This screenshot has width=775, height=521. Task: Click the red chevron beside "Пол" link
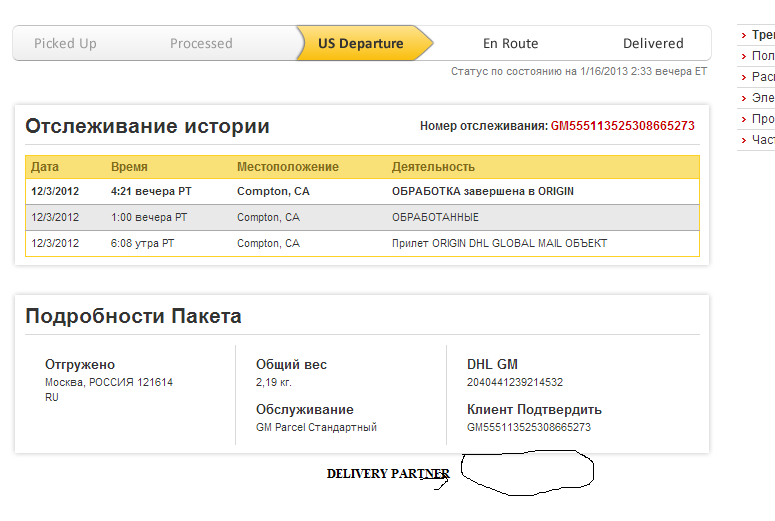[744, 56]
